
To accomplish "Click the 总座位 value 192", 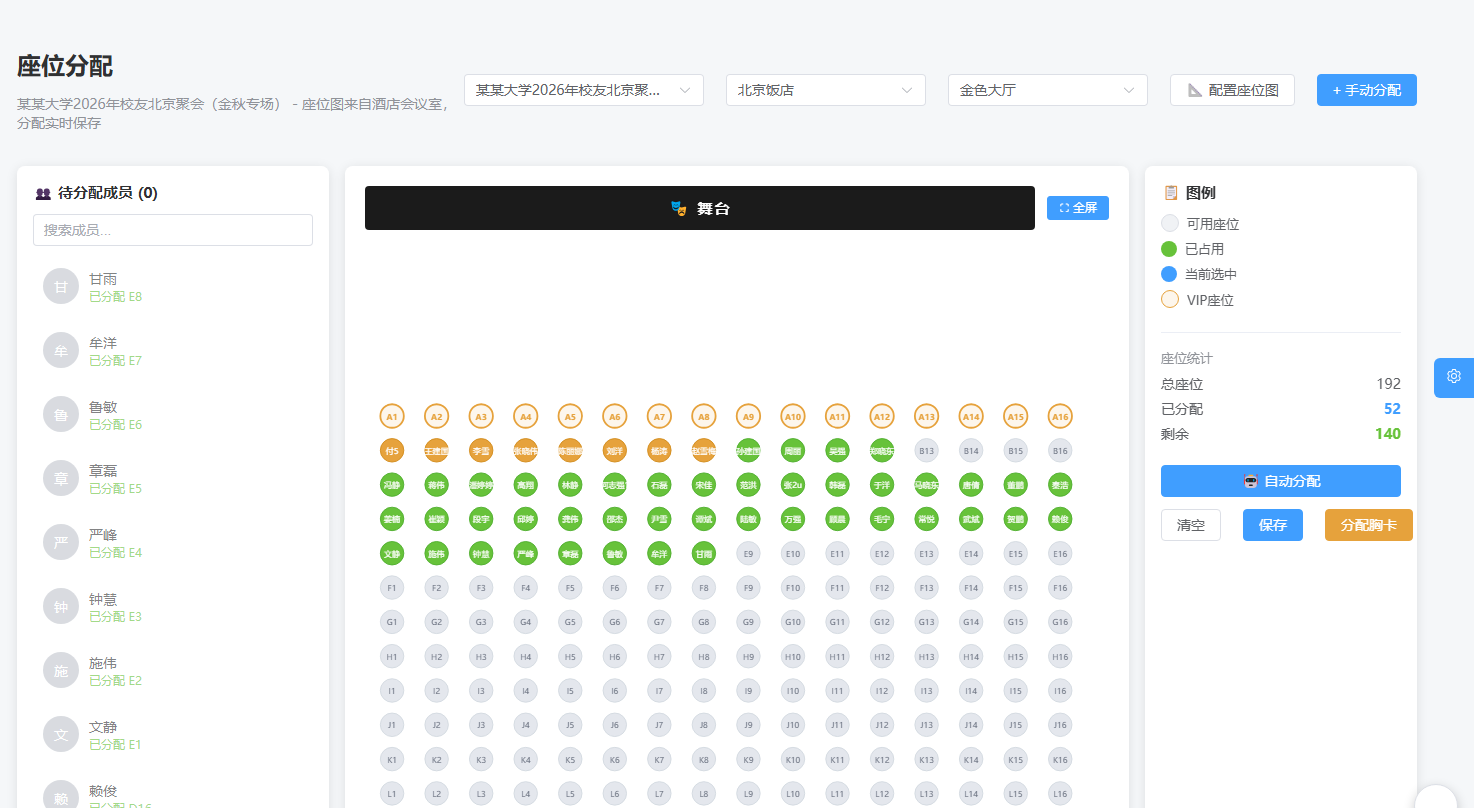I will tap(1388, 384).
